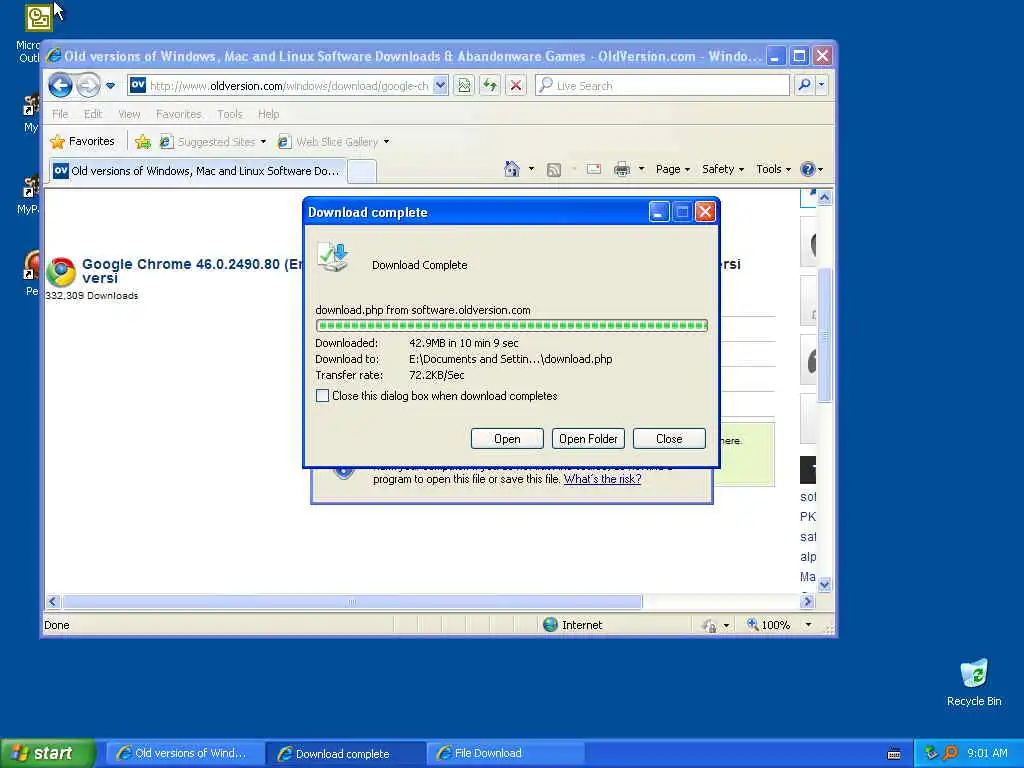Toggle Compatibility View icon
Viewport: 1024px width, 768px height.
coord(464,86)
